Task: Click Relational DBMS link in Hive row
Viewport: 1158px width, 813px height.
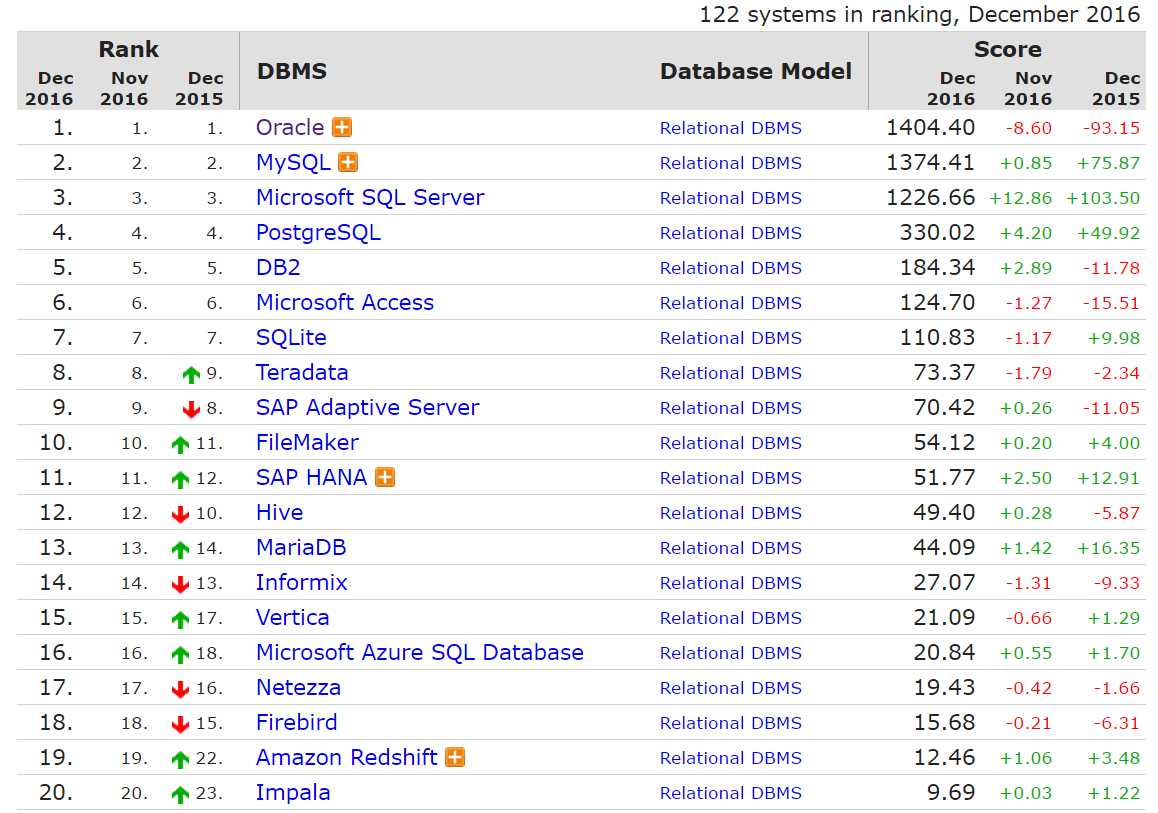Action: (x=730, y=512)
